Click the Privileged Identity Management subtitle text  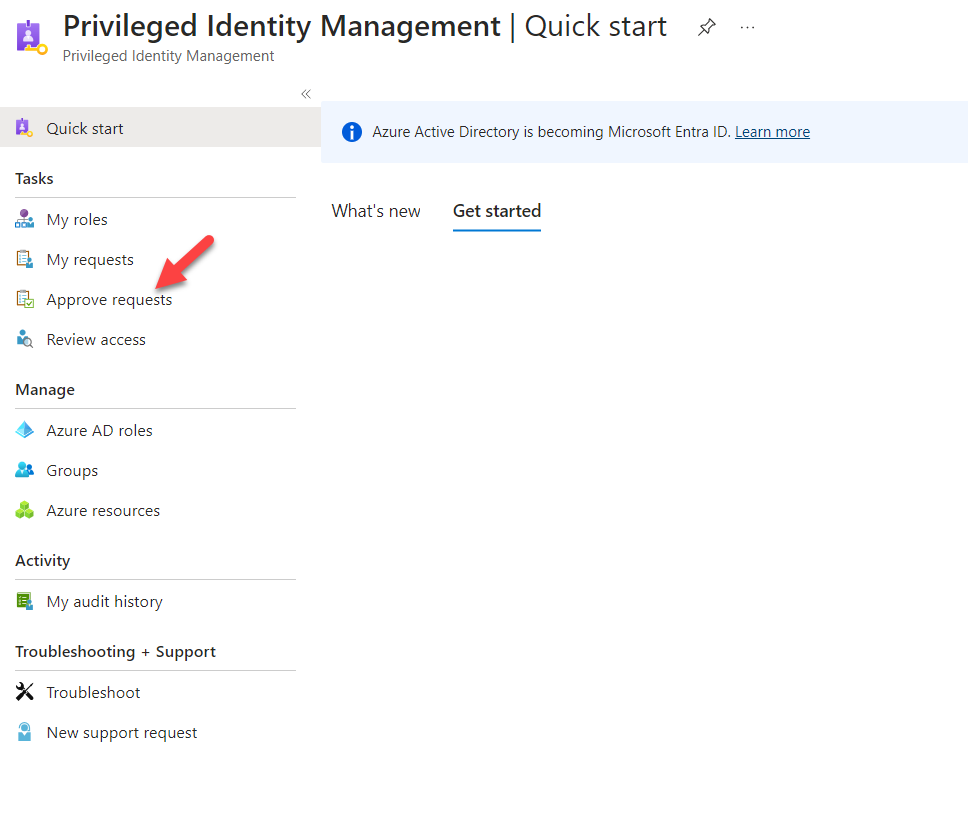coord(169,56)
